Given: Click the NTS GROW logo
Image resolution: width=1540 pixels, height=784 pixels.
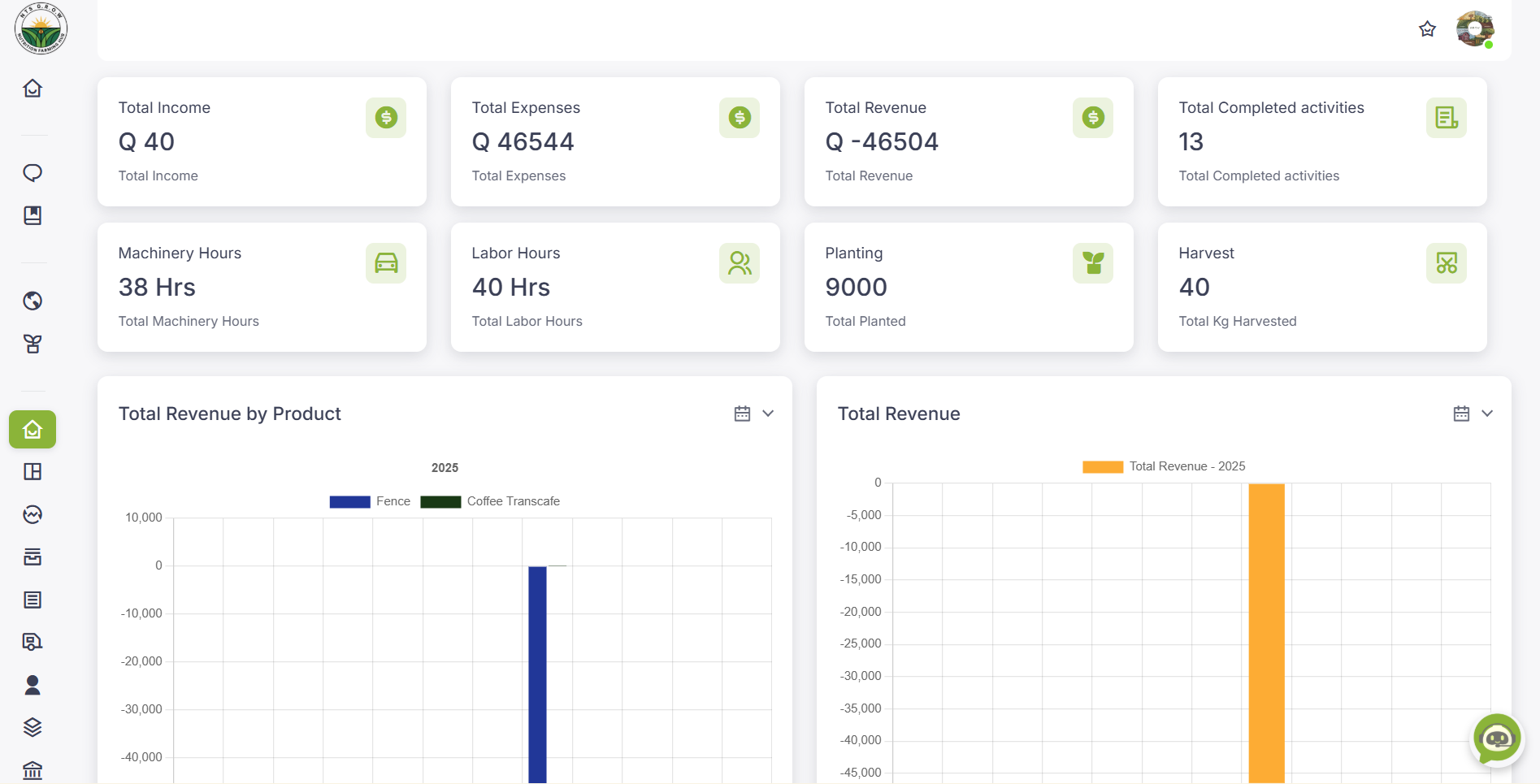Looking at the screenshot, I should pyautogui.click(x=41, y=29).
